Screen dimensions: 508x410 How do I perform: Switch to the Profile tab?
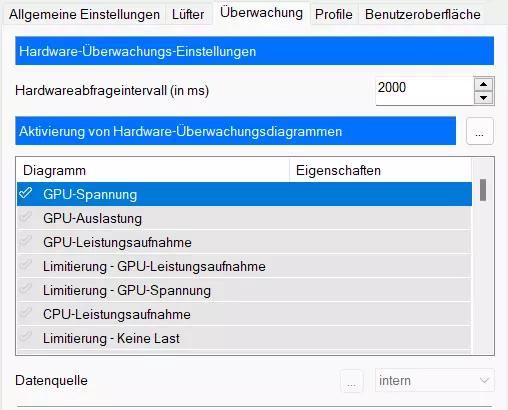coord(334,15)
